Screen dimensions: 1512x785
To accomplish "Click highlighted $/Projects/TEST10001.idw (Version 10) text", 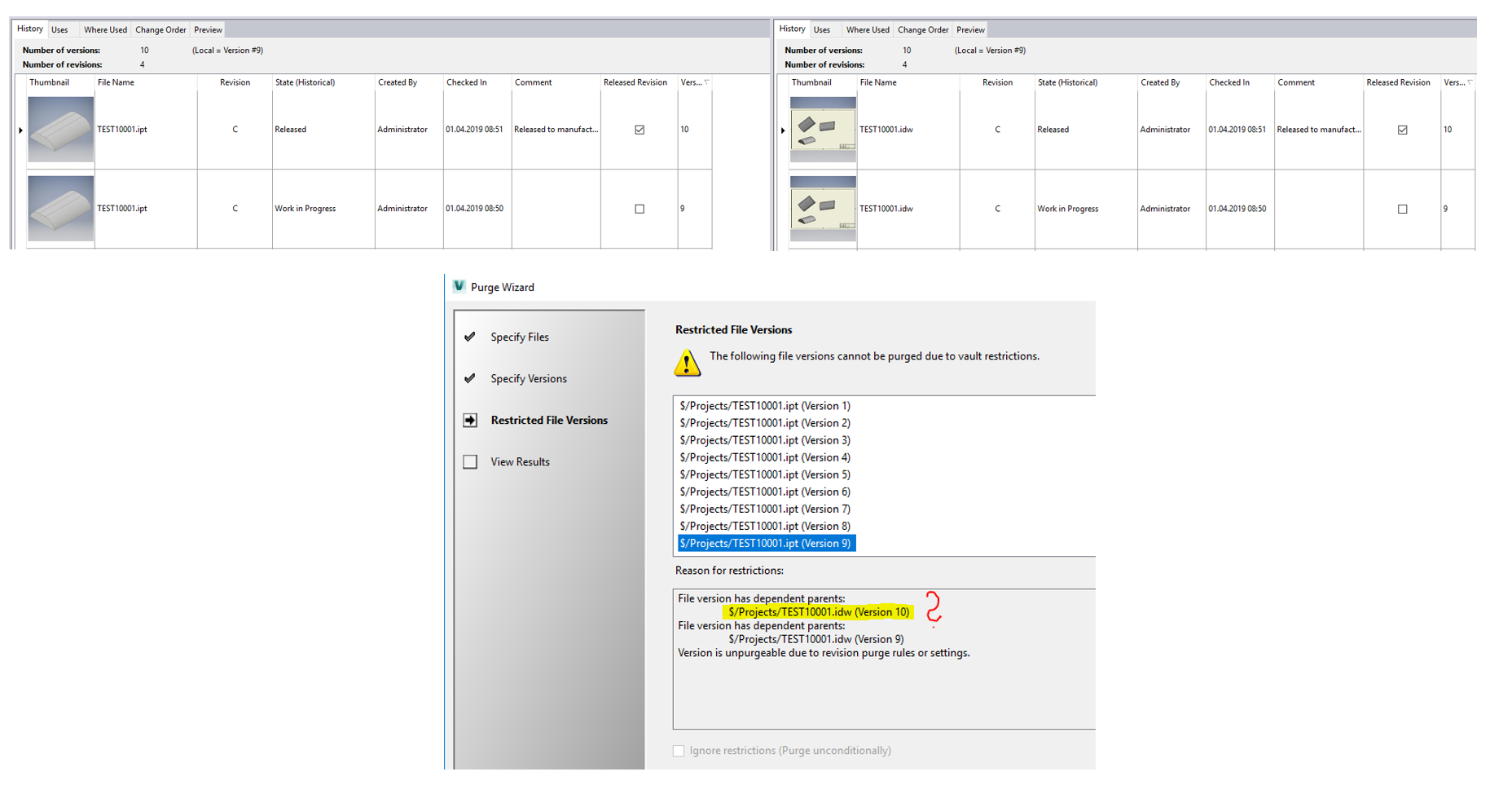I will click(x=818, y=611).
